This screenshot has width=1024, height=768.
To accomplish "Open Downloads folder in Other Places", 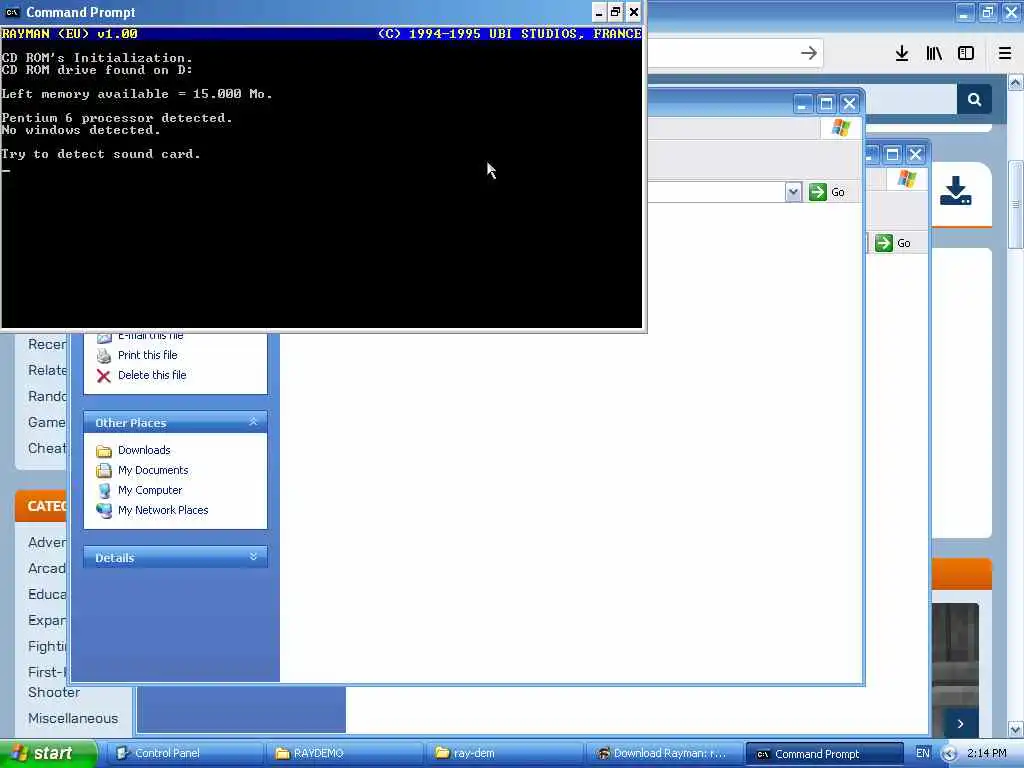I will pyautogui.click(x=144, y=450).
